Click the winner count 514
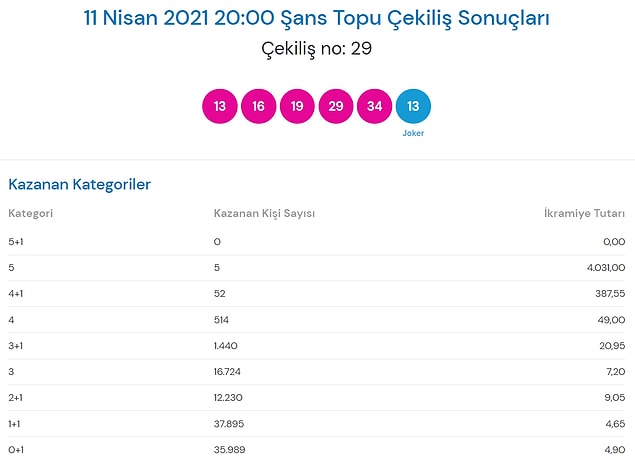635x461 pixels. (221, 320)
